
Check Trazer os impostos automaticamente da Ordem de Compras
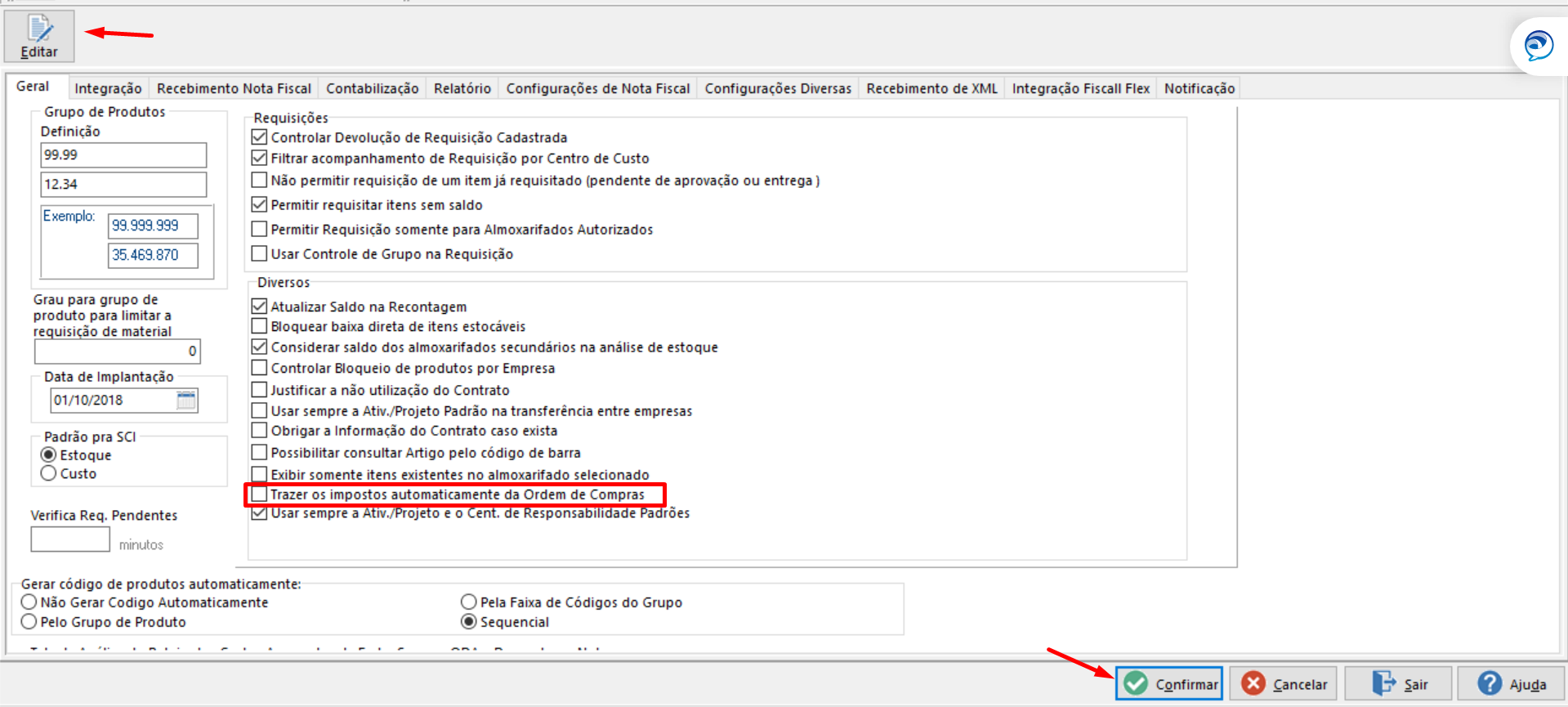(x=260, y=494)
